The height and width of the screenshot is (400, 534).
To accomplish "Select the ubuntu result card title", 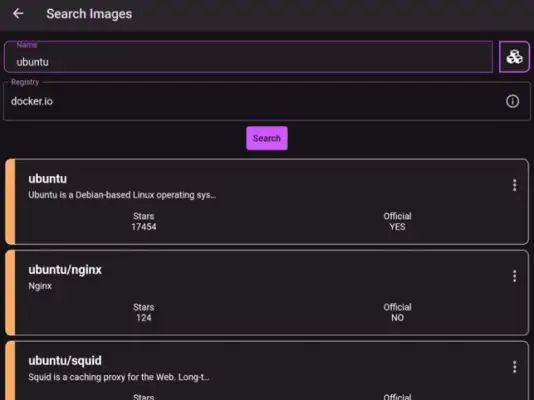I will coord(47,179).
